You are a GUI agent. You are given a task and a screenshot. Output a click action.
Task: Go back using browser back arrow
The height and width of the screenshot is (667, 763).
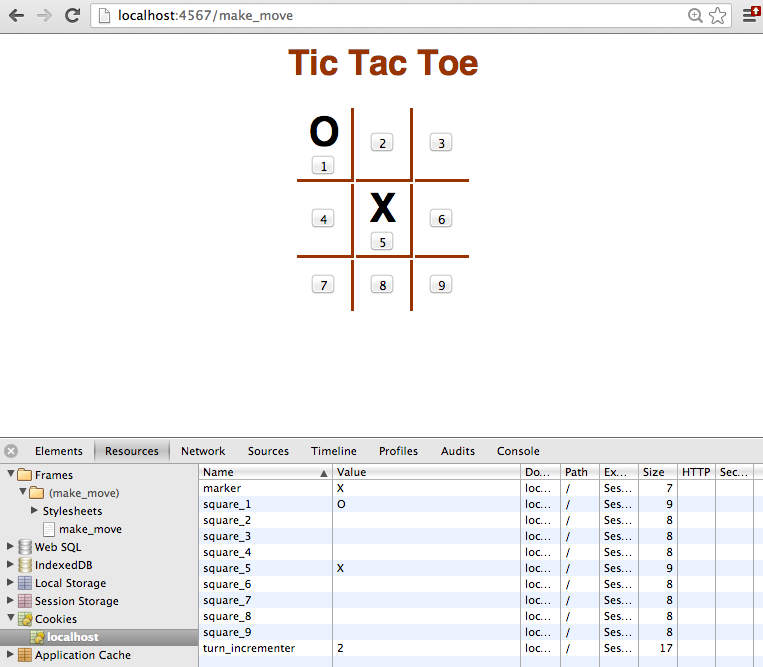tap(16, 16)
